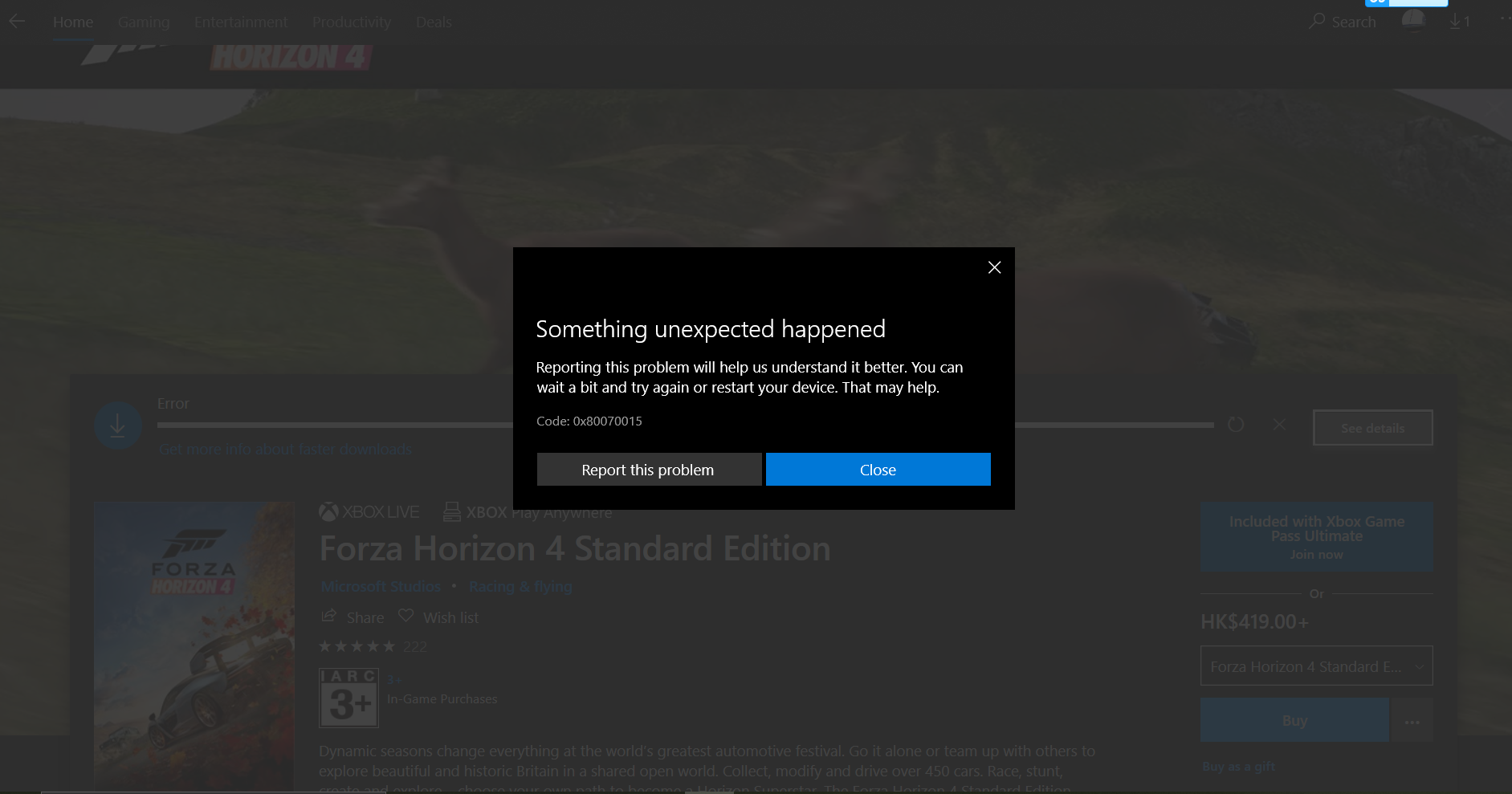The image size is (1512, 794).
Task: Open Get more info about faster downloads
Action: (285, 449)
